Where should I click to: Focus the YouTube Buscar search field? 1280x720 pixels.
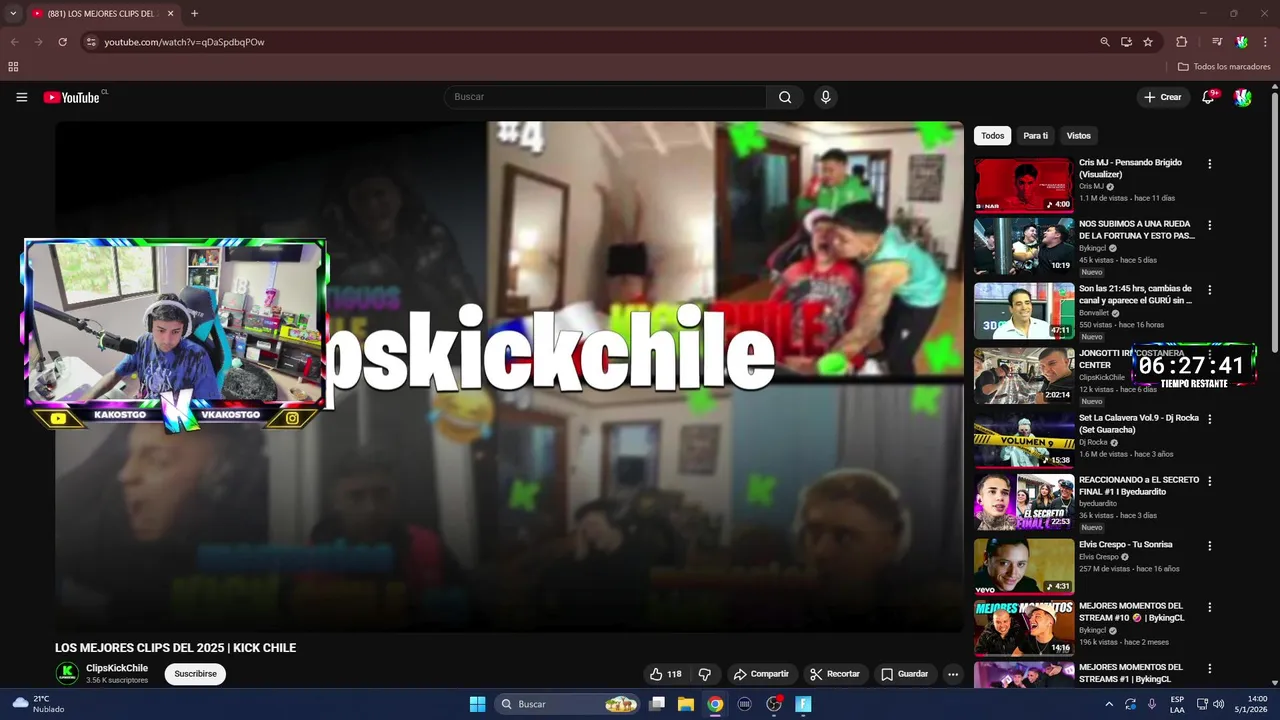click(x=605, y=97)
